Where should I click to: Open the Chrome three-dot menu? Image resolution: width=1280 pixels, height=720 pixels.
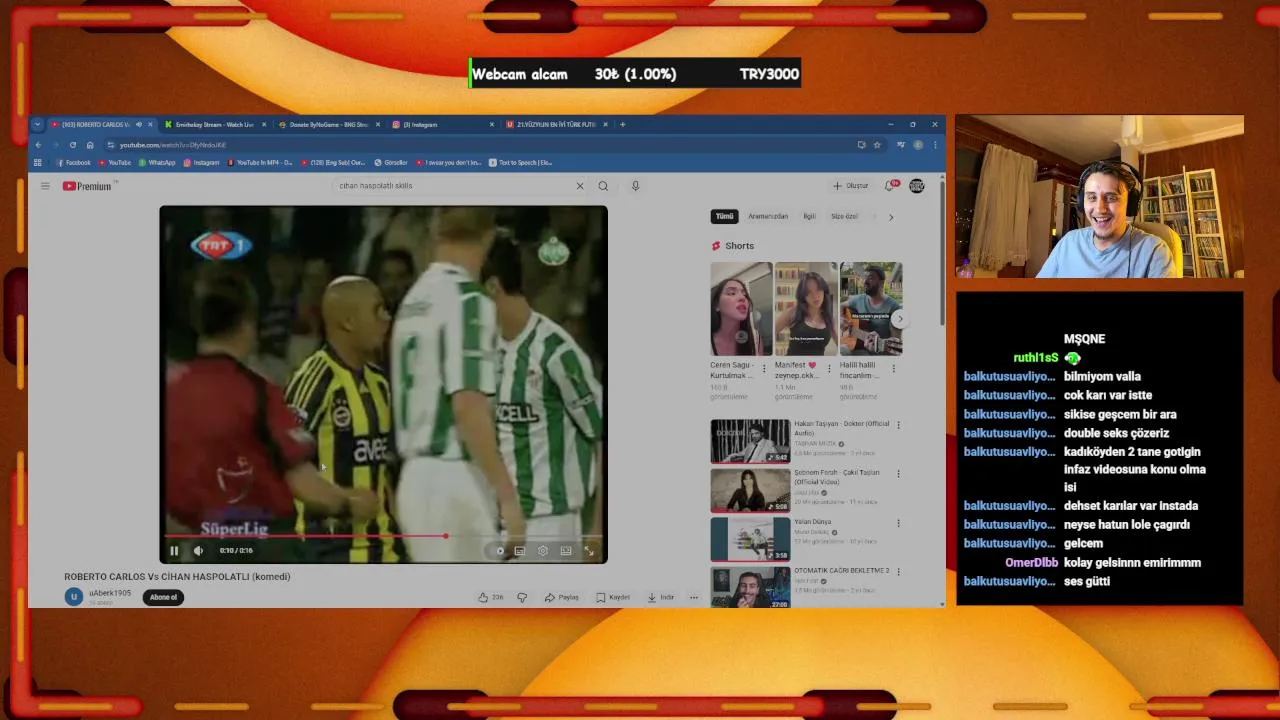click(x=935, y=145)
